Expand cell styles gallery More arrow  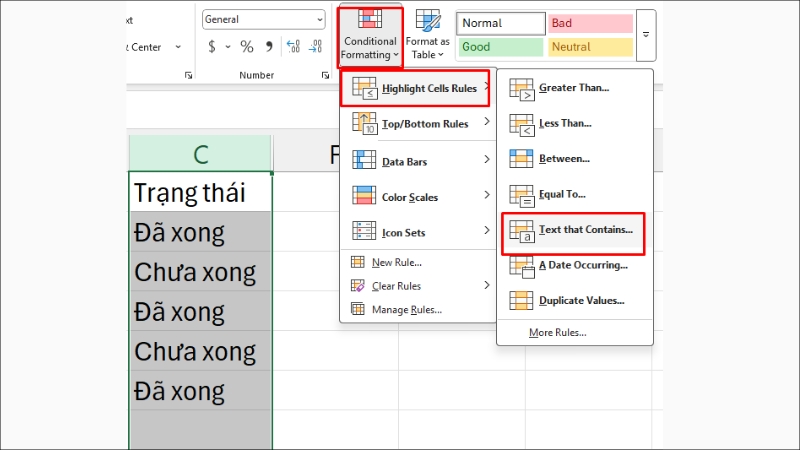(646, 35)
